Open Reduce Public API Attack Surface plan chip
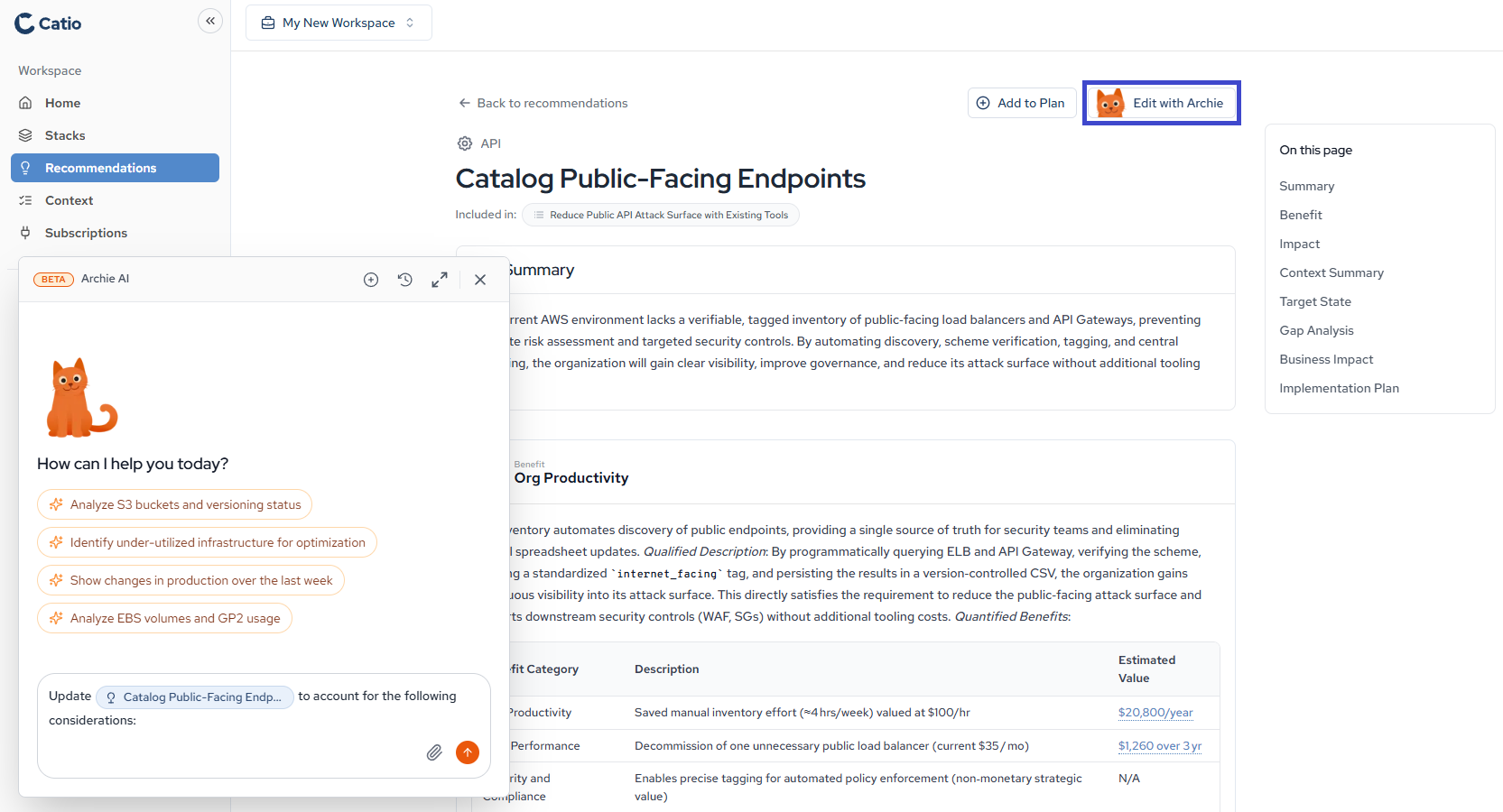This screenshot has width=1503, height=812. pyautogui.click(x=661, y=215)
